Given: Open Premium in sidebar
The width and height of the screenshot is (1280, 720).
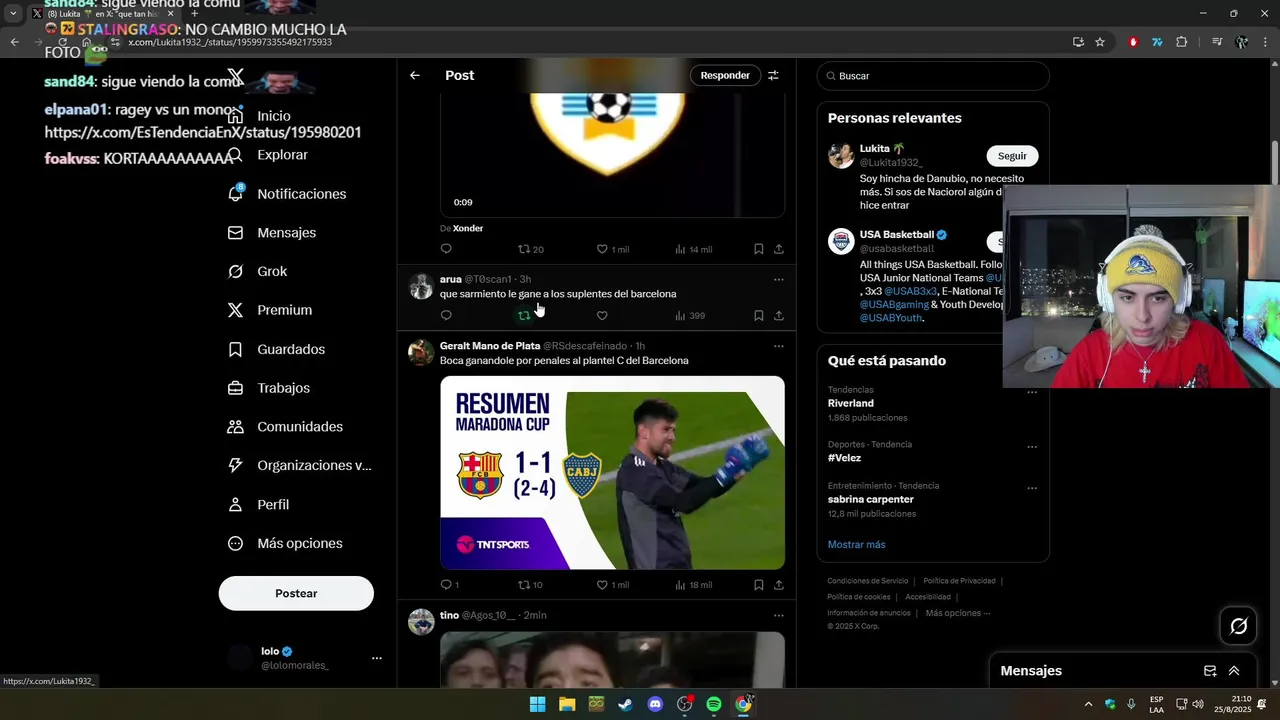Looking at the screenshot, I should 270,310.
